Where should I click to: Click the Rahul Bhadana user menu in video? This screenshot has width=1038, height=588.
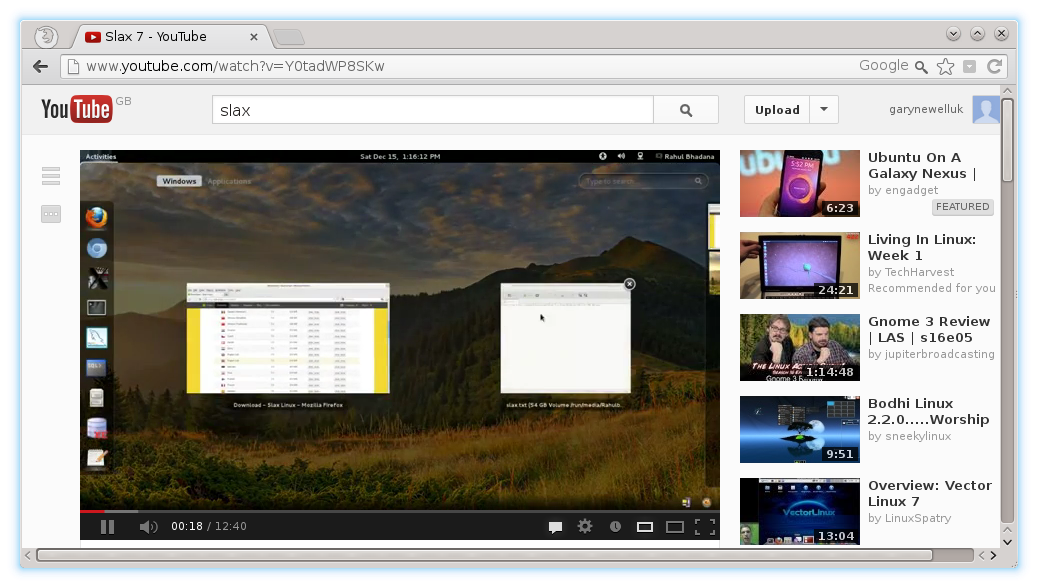pos(684,157)
